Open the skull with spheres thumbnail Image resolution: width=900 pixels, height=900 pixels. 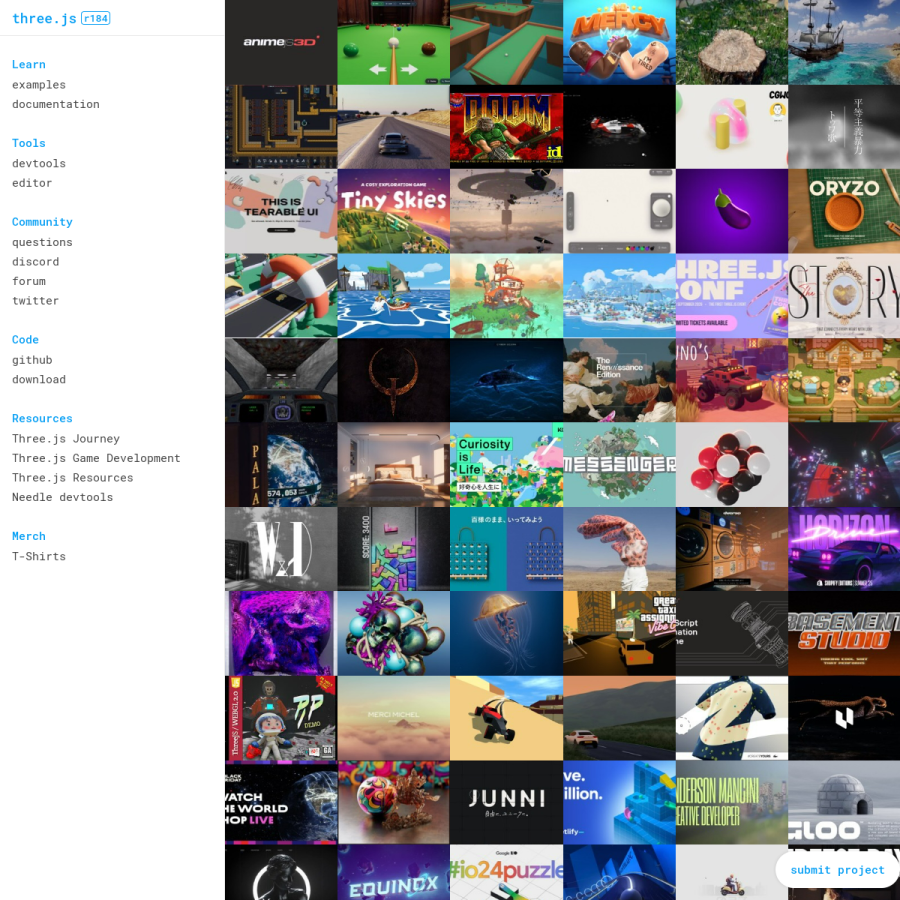coord(394,633)
